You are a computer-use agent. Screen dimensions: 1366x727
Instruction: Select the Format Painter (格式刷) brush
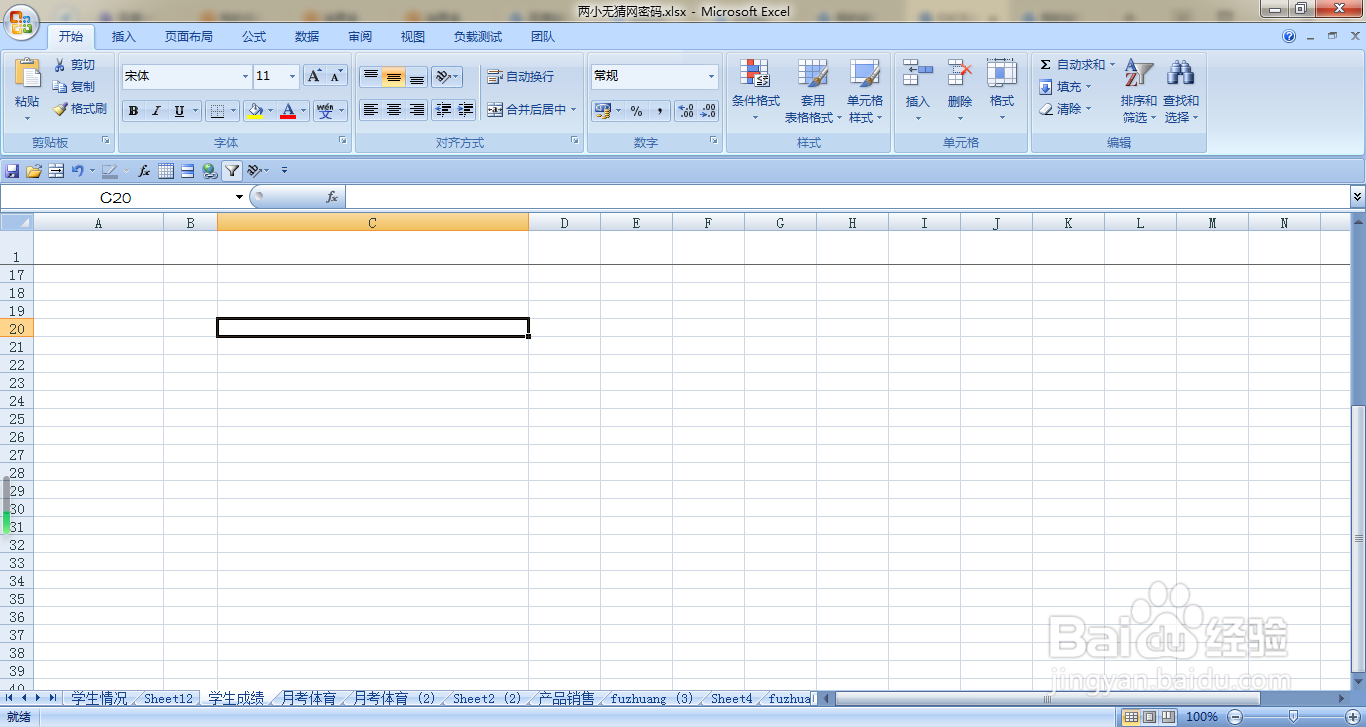pos(60,109)
